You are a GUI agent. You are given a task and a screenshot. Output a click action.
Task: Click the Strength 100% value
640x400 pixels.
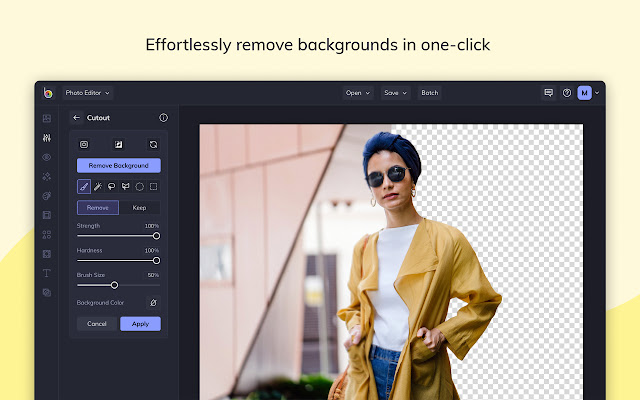(152, 226)
